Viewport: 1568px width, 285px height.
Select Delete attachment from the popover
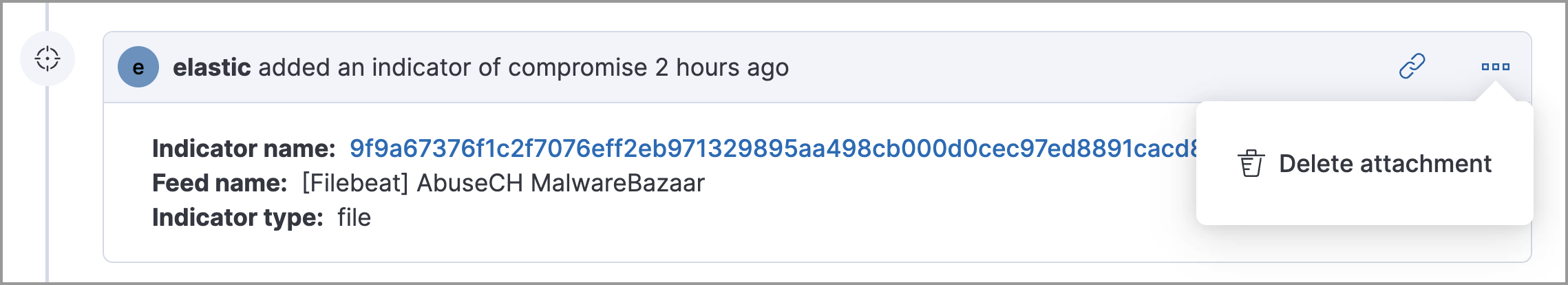pyautogui.click(x=1384, y=164)
